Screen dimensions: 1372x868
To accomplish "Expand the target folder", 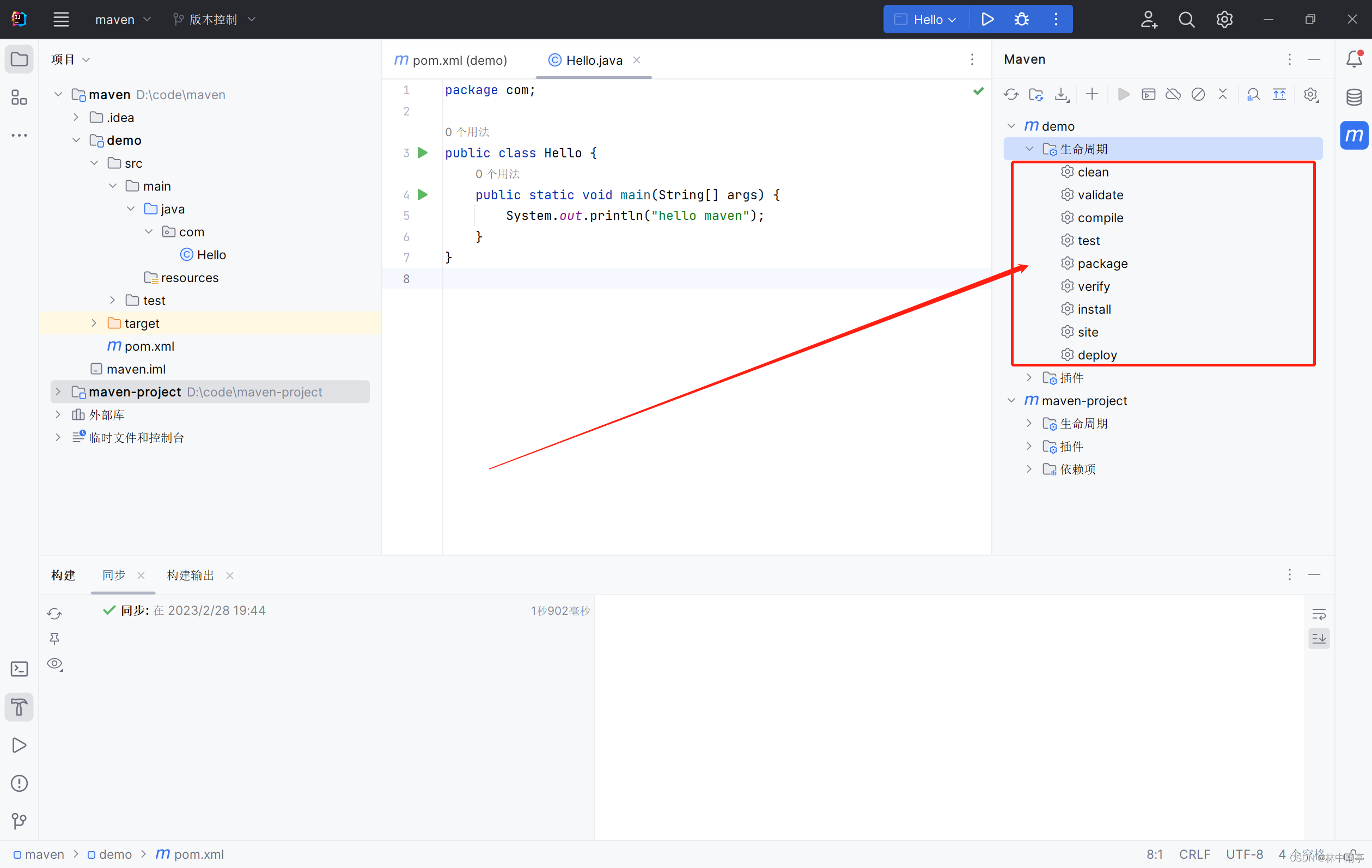I will [x=94, y=323].
